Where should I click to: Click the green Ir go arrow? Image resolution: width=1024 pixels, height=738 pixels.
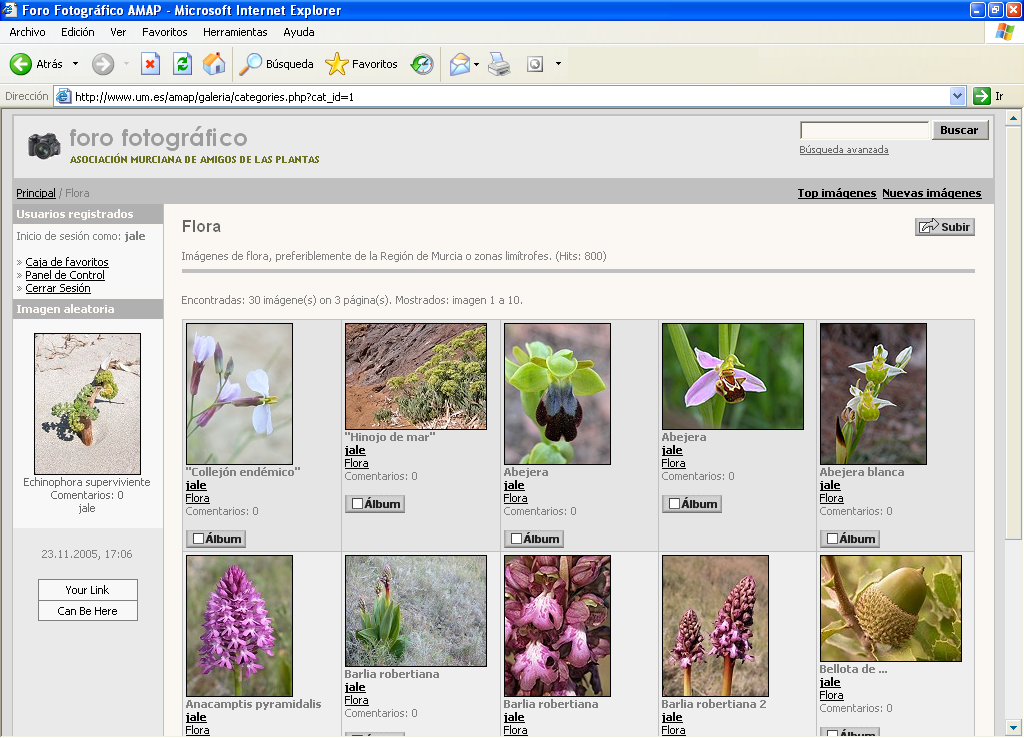click(982, 96)
